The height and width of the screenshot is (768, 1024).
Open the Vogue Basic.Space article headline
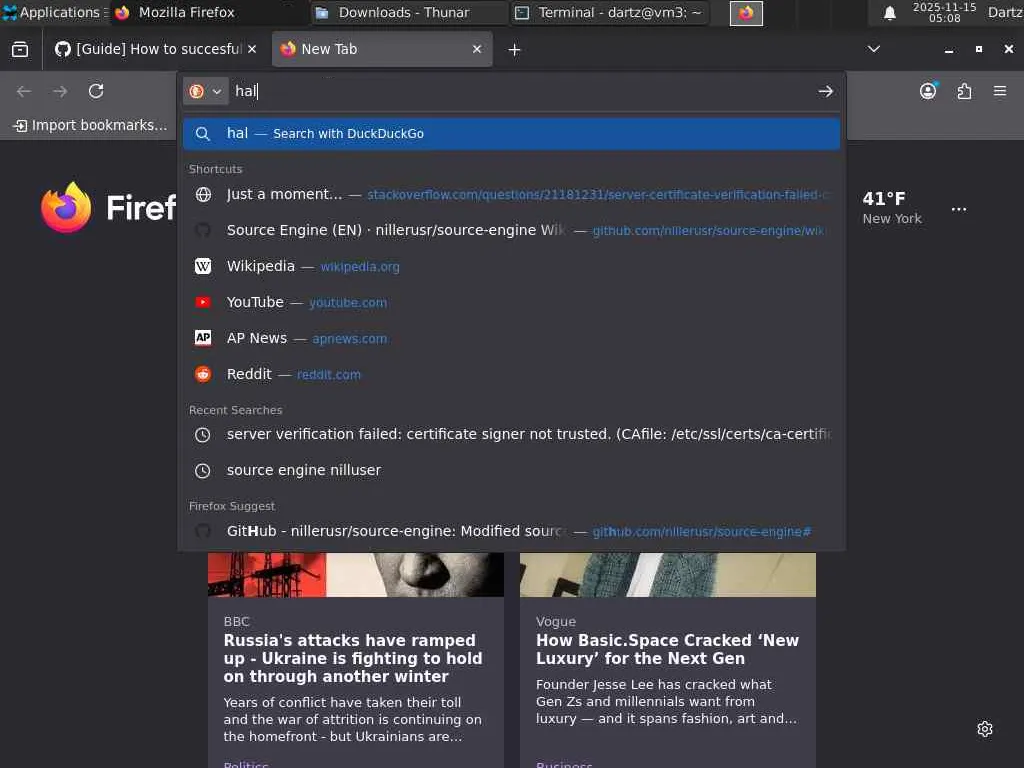pos(667,649)
